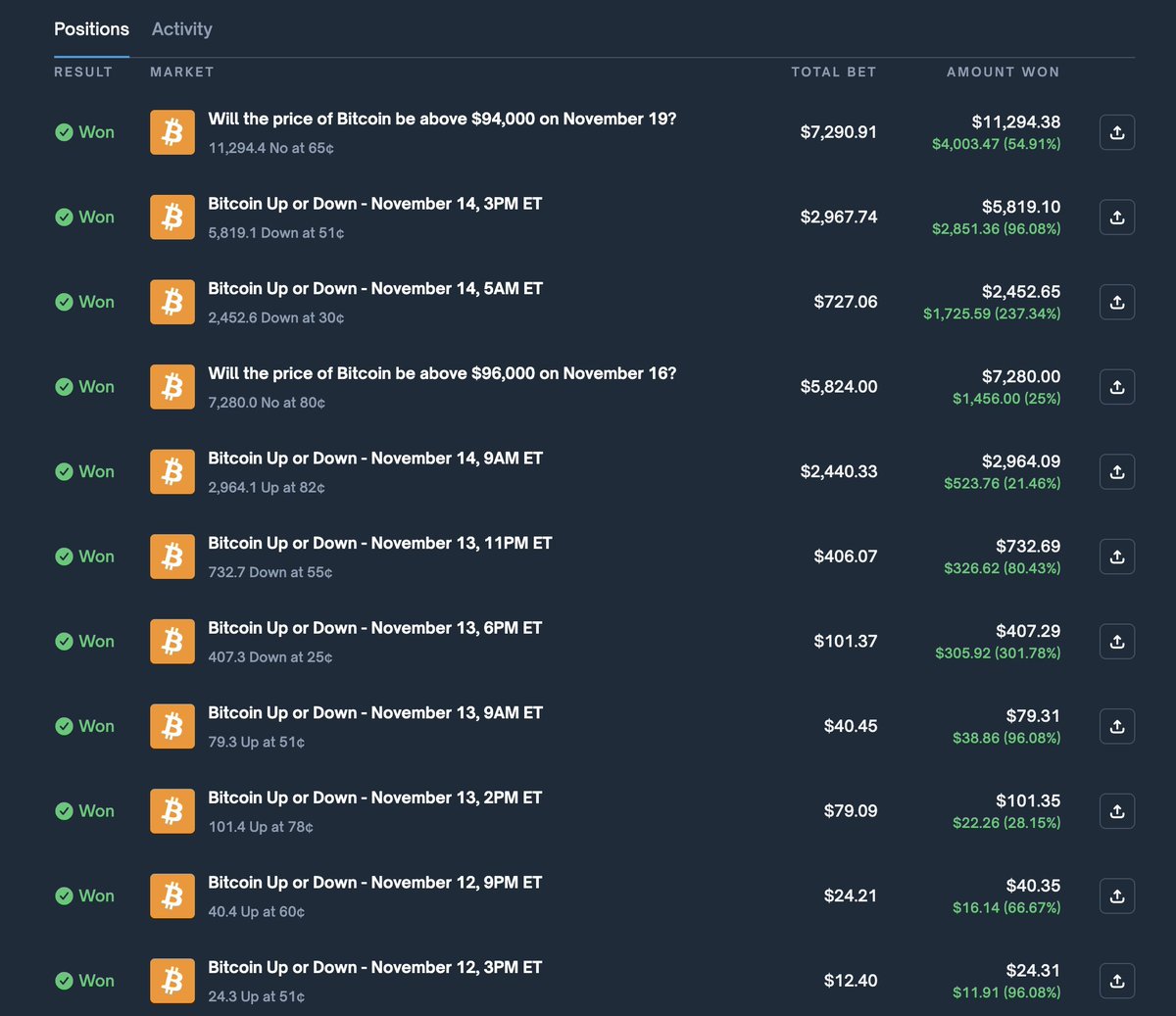Click '2,452.6 Down at 30¢' detail
The width and height of the screenshot is (1176, 1016).
276,317
